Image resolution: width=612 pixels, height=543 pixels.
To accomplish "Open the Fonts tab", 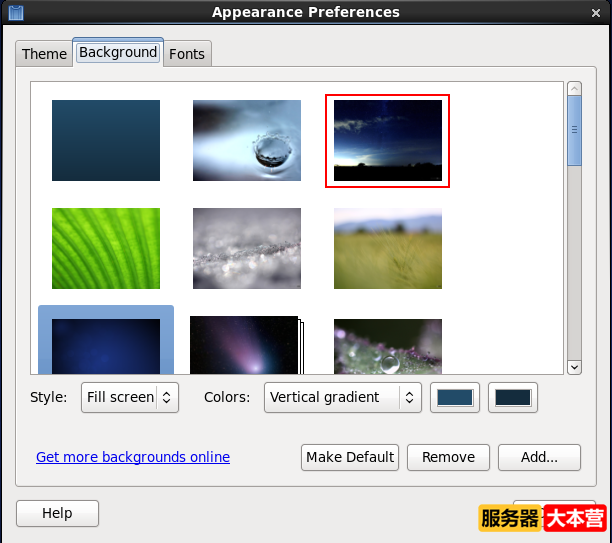I will [x=187, y=54].
